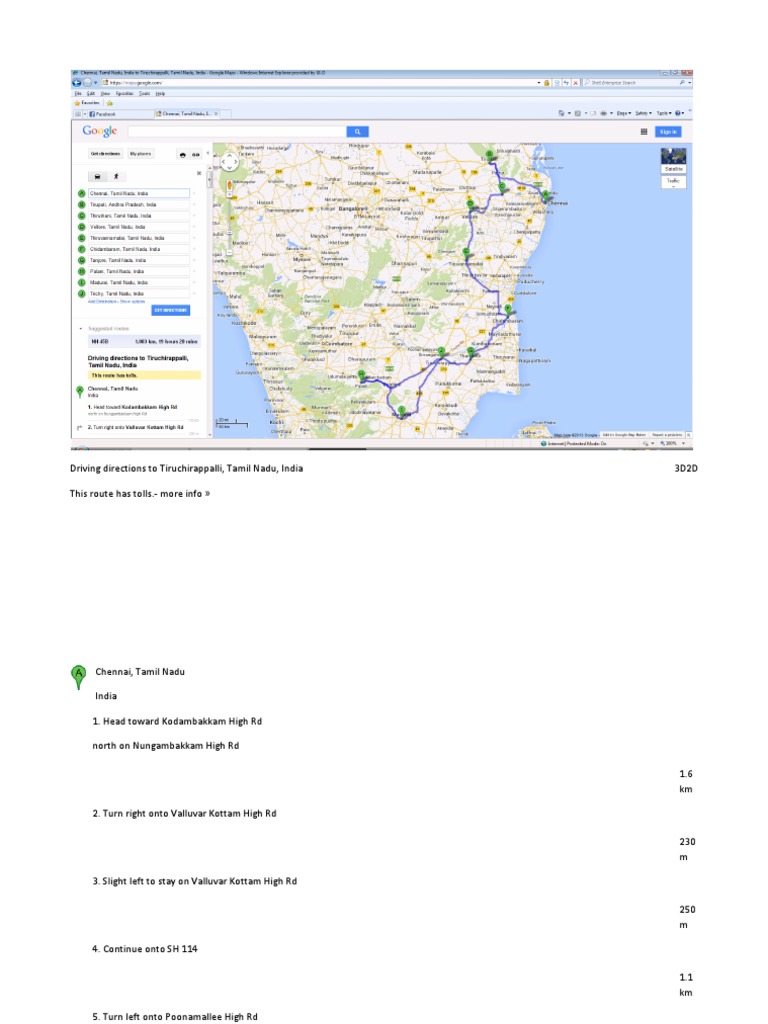Click the Vellore, Tamil Nadu destination field
The width and height of the screenshot is (768, 1024).
pos(138,227)
